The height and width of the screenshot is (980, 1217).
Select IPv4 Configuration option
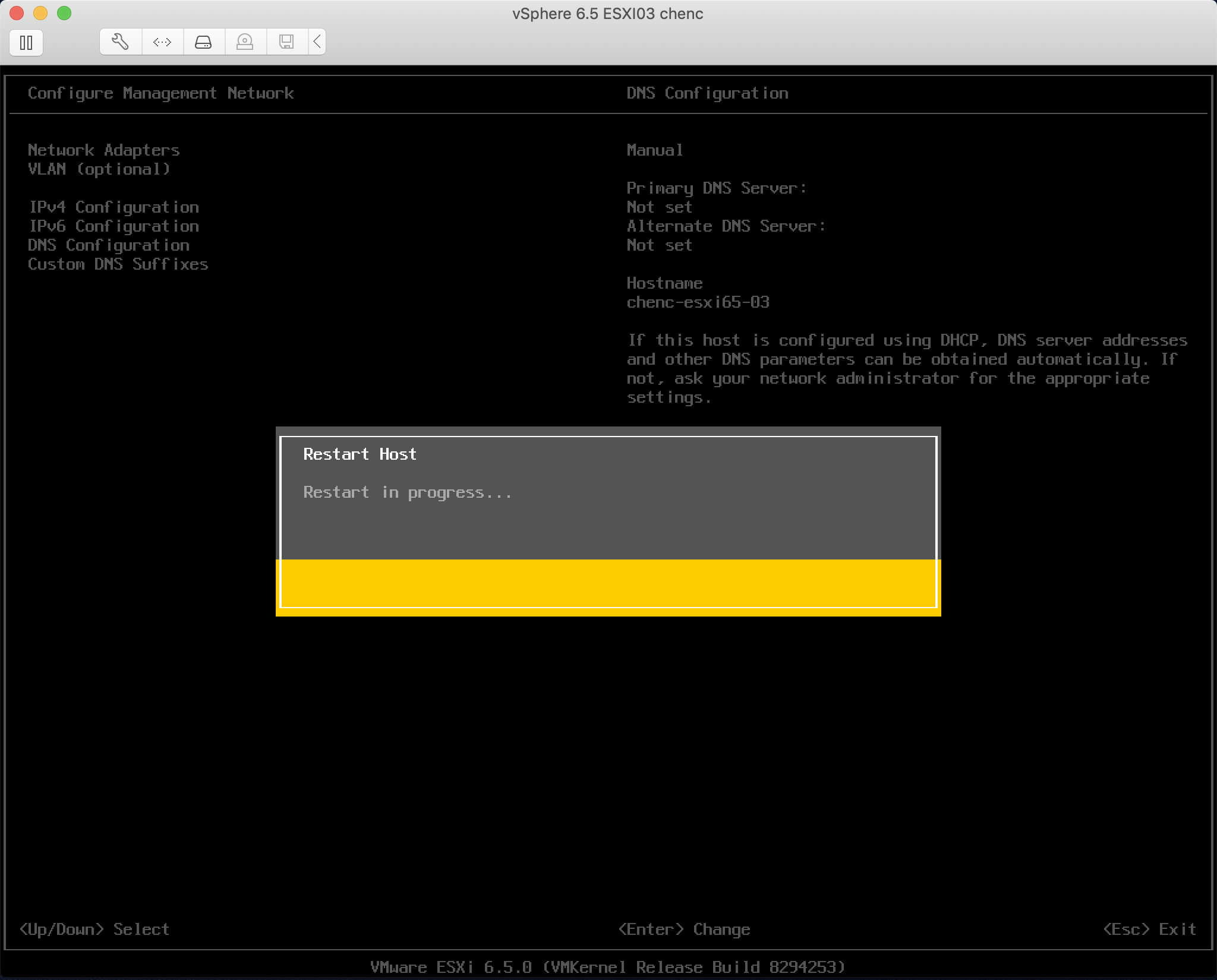pos(113,206)
